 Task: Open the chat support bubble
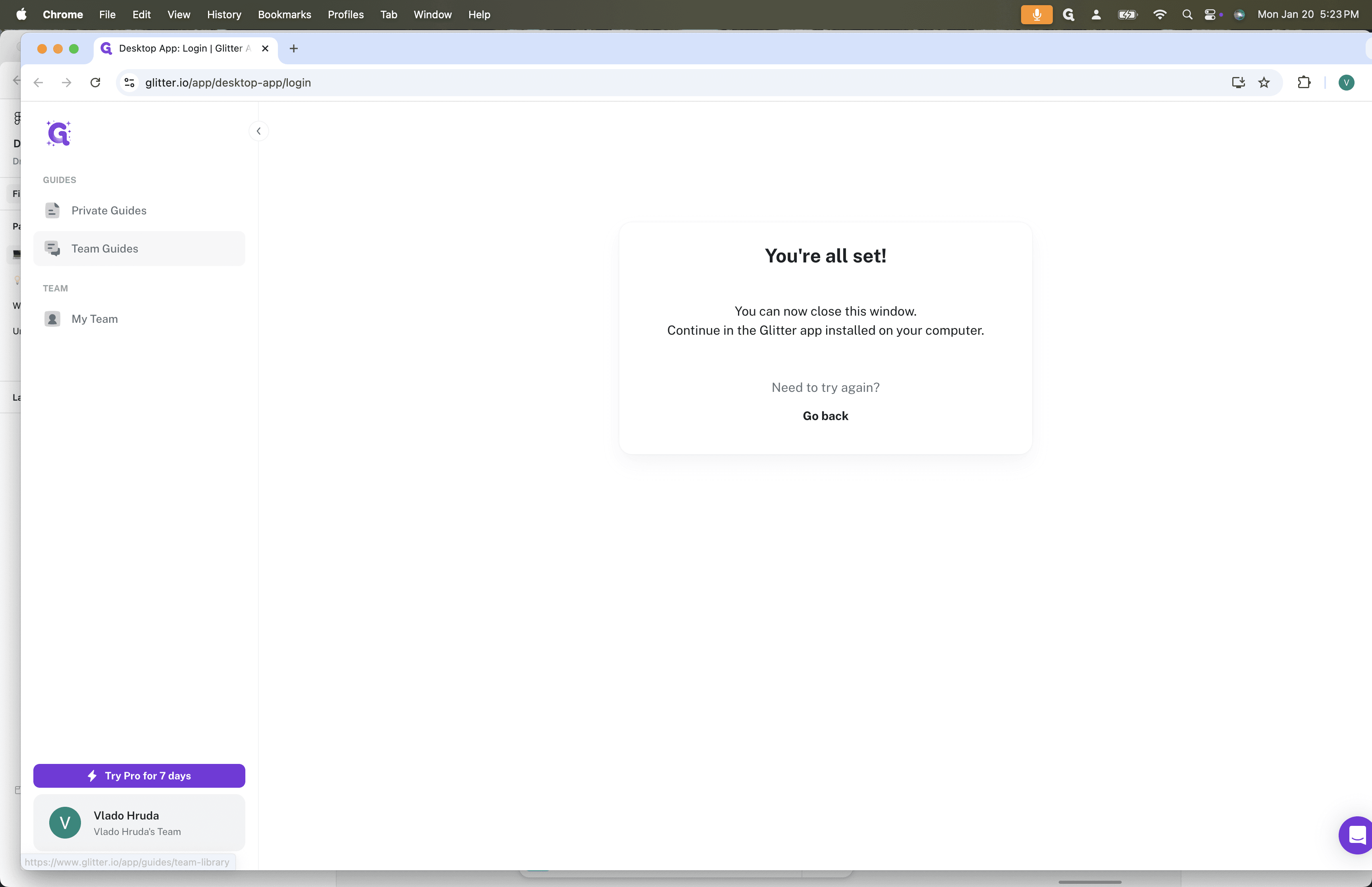coord(1357,835)
